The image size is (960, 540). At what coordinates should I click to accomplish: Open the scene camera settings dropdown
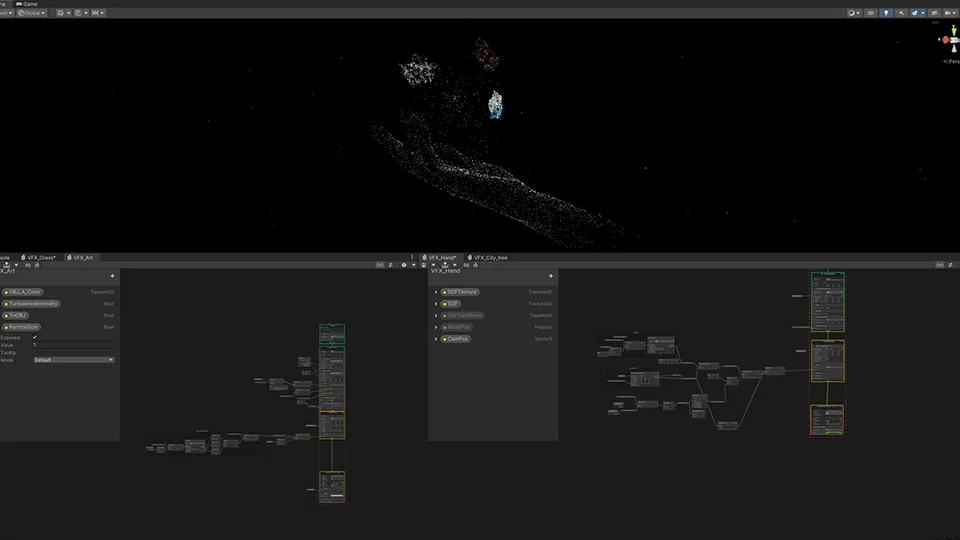tap(950, 13)
